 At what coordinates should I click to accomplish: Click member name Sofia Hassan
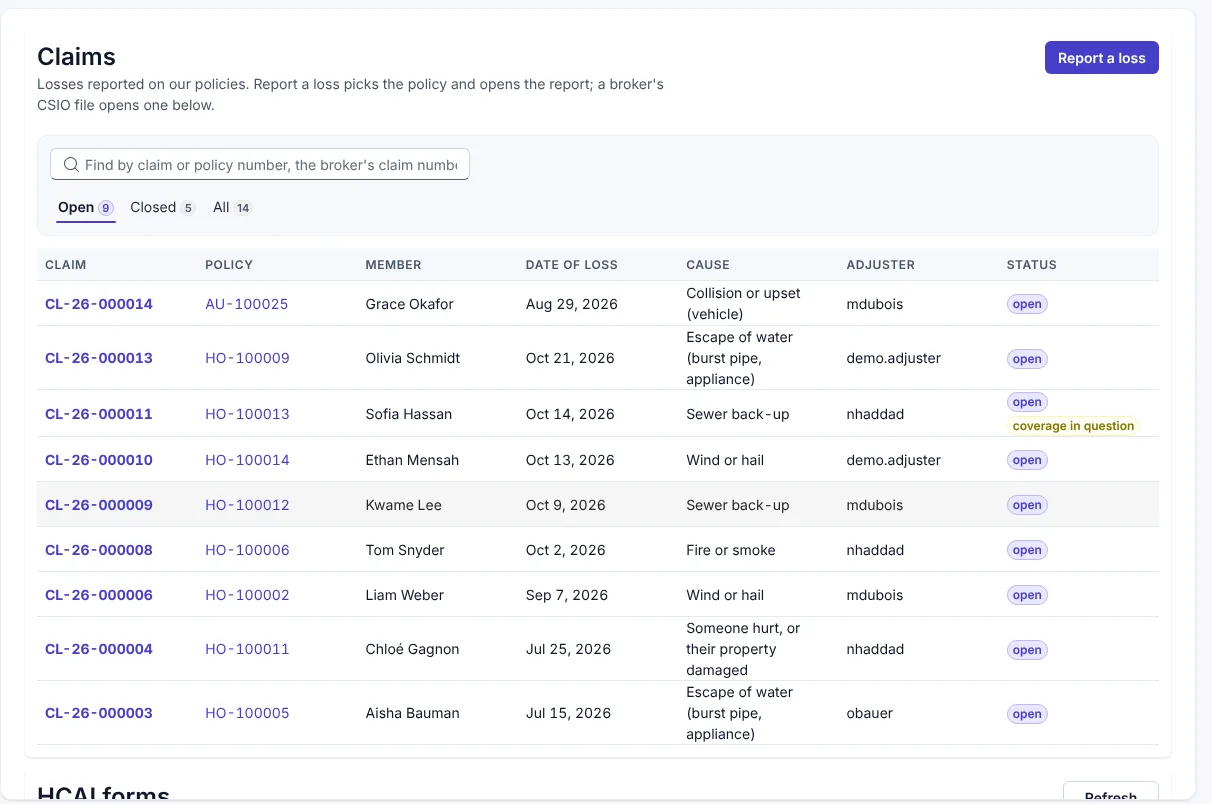tap(408, 414)
